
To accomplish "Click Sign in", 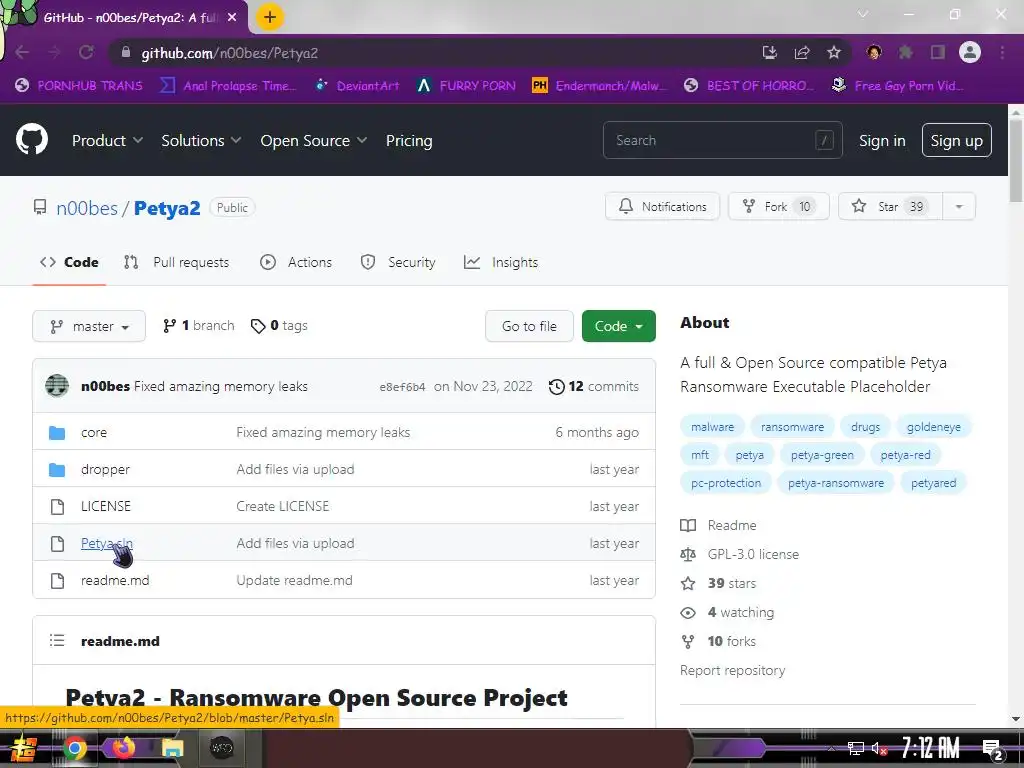I will tap(882, 140).
